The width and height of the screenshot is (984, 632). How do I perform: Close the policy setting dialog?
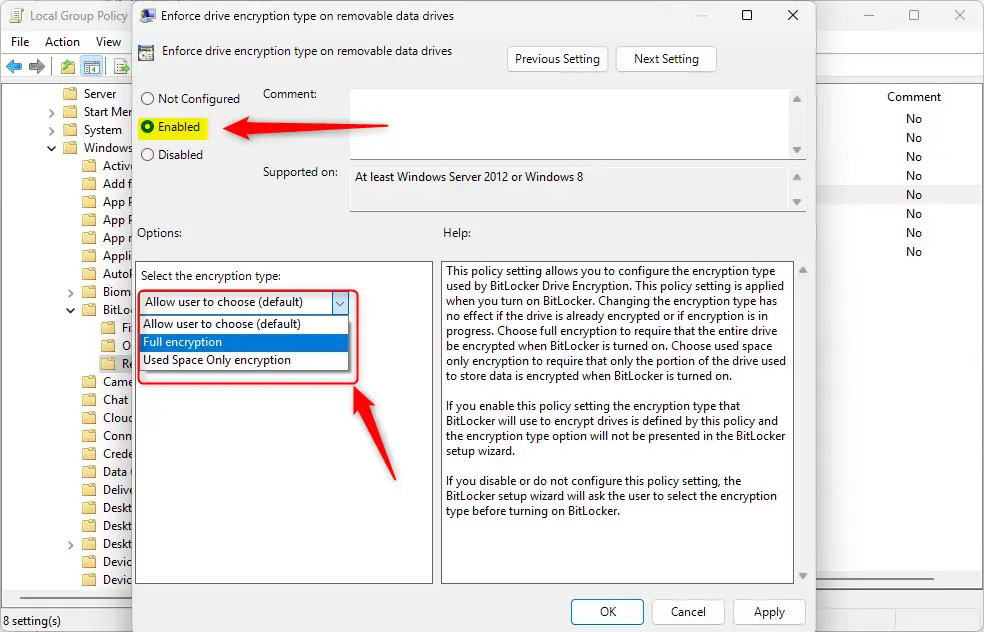pos(793,15)
